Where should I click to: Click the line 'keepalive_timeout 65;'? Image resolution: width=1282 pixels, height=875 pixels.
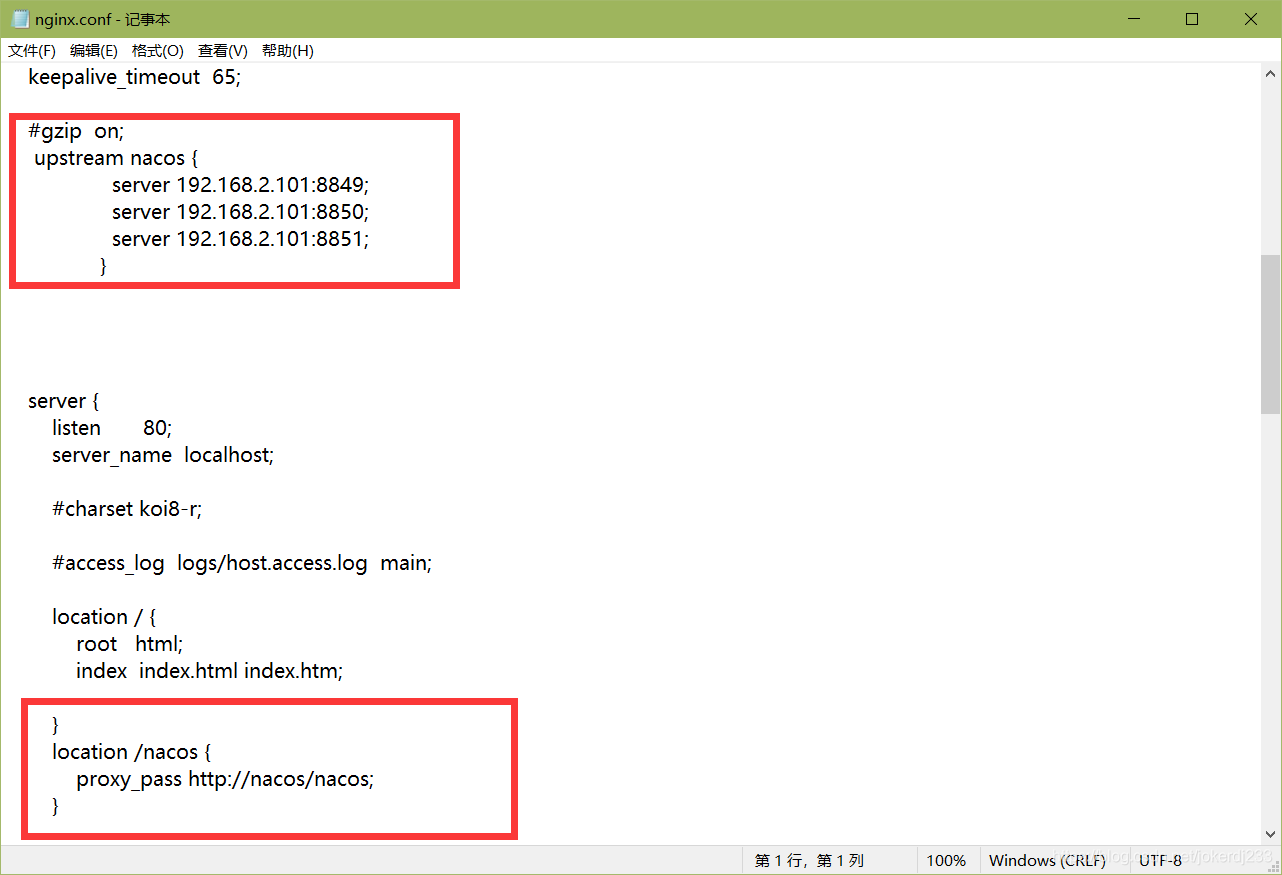point(134,77)
